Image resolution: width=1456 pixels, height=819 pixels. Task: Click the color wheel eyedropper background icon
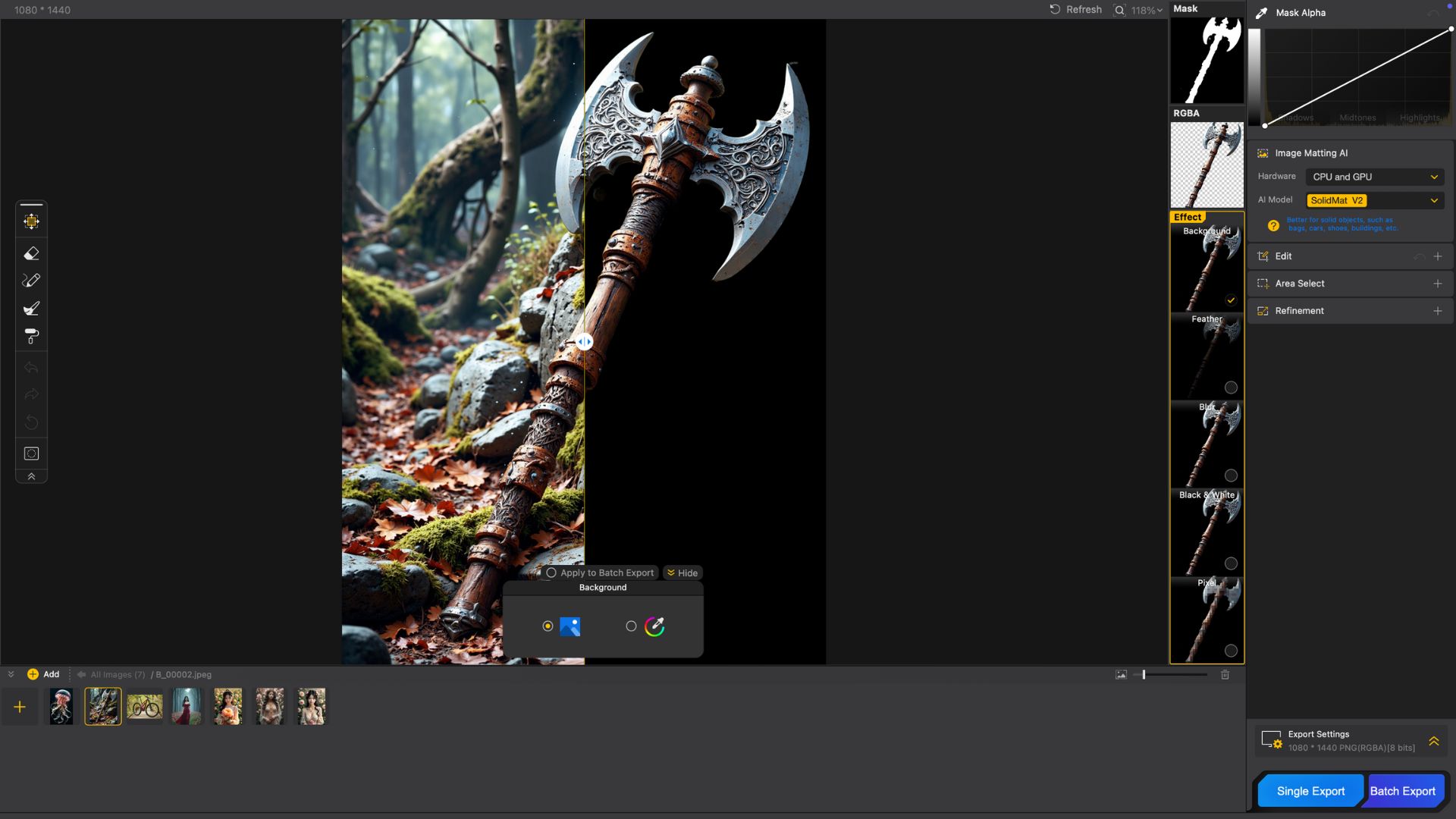[x=654, y=626]
